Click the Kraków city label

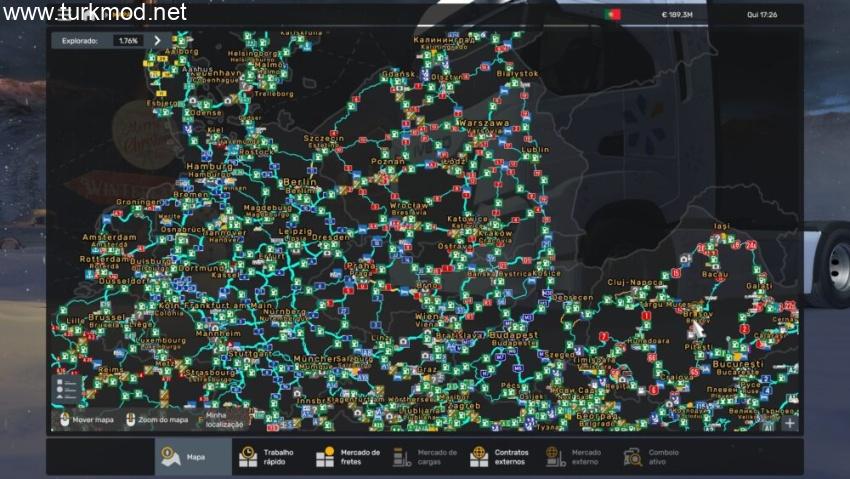coord(495,233)
